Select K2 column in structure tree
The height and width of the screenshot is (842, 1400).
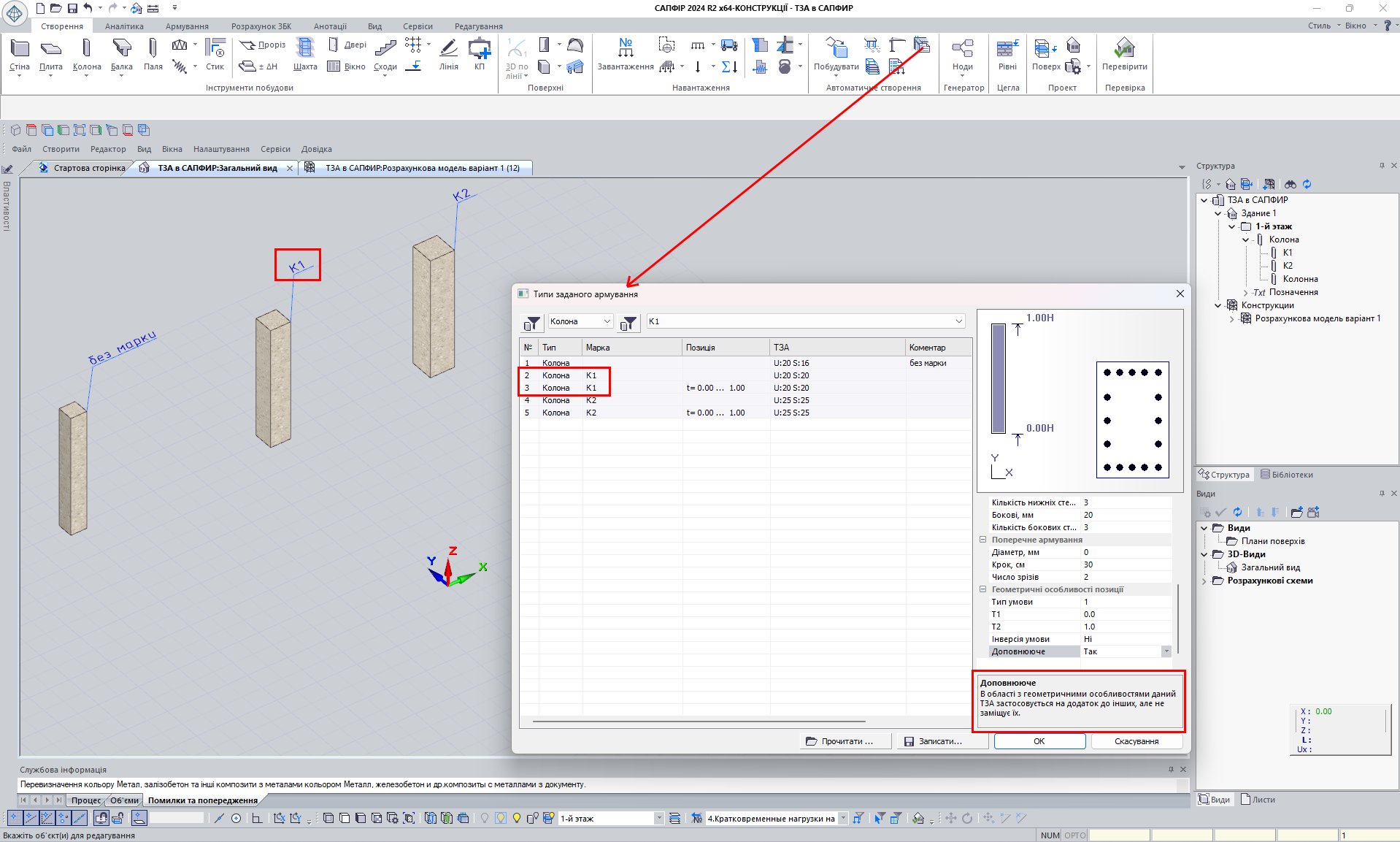pyautogui.click(x=1288, y=266)
